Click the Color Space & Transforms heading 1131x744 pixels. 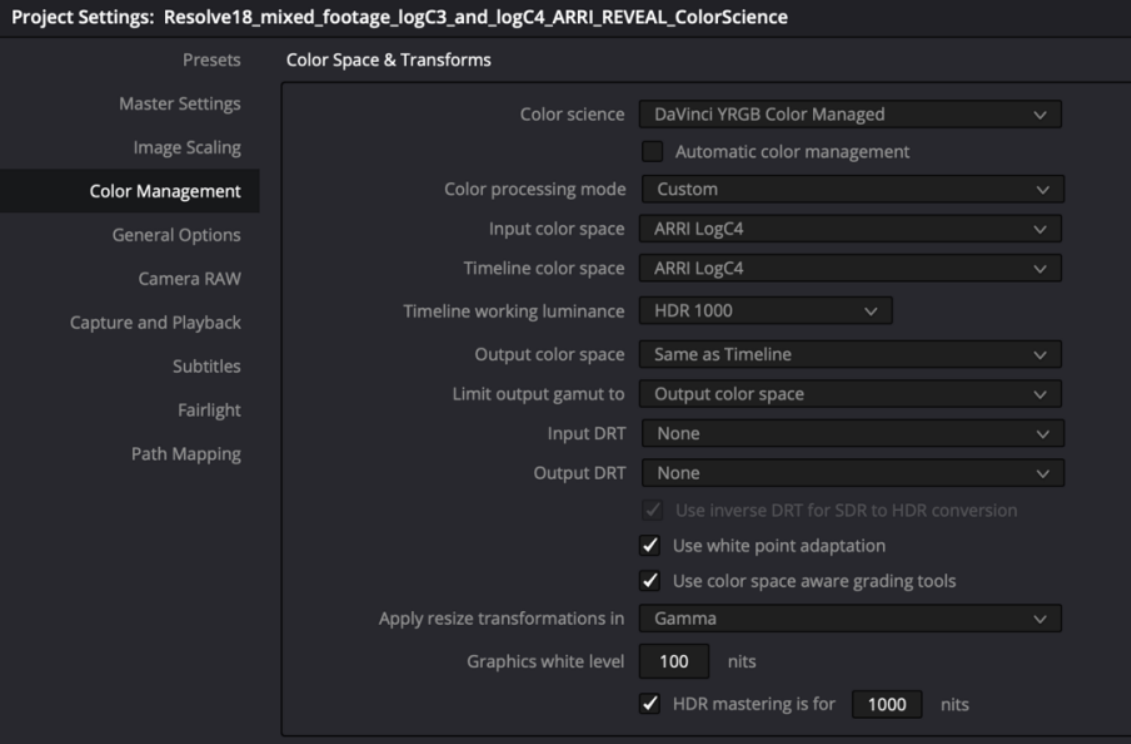tap(389, 60)
